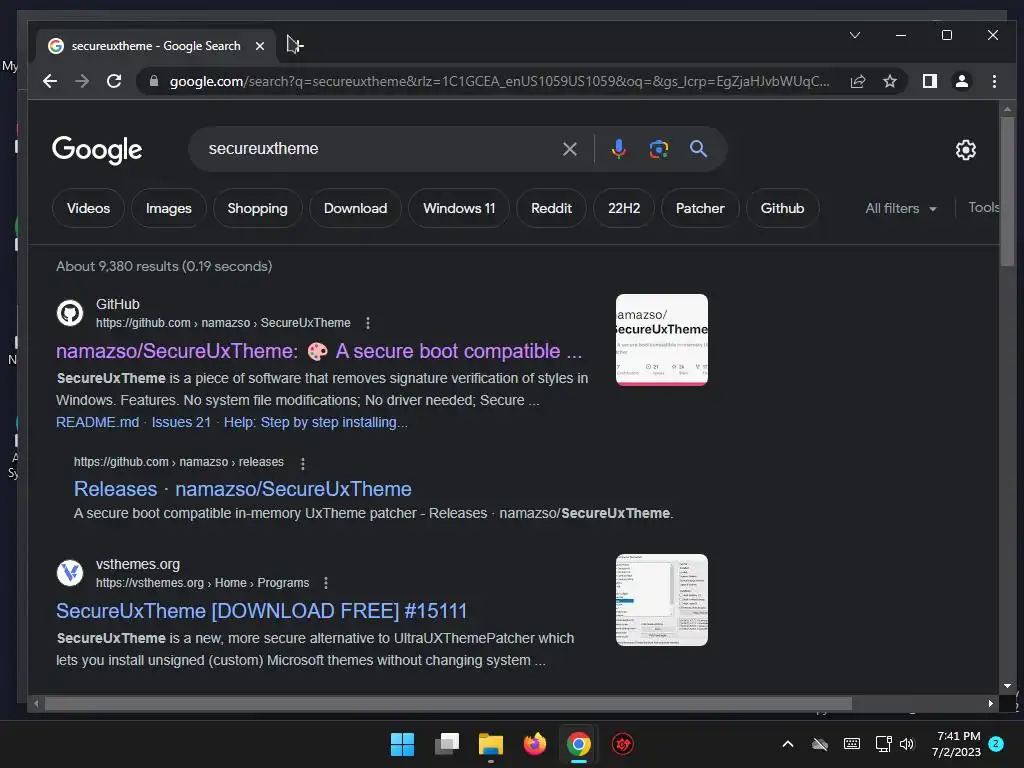Image resolution: width=1024 pixels, height=768 pixels.
Task: Select the Patcher filter chip
Action: [x=700, y=208]
